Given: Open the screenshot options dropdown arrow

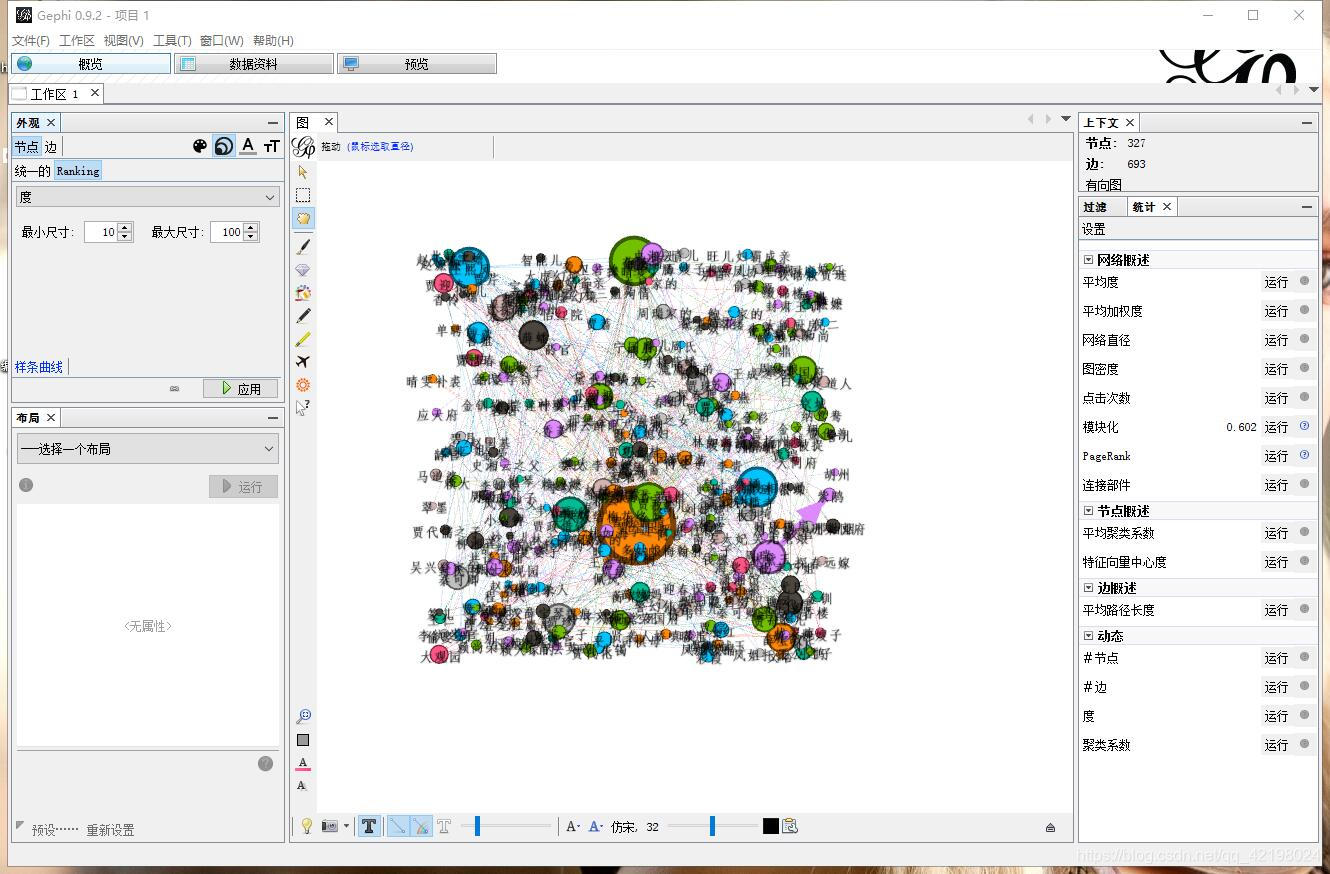Looking at the screenshot, I should tap(346, 826).
